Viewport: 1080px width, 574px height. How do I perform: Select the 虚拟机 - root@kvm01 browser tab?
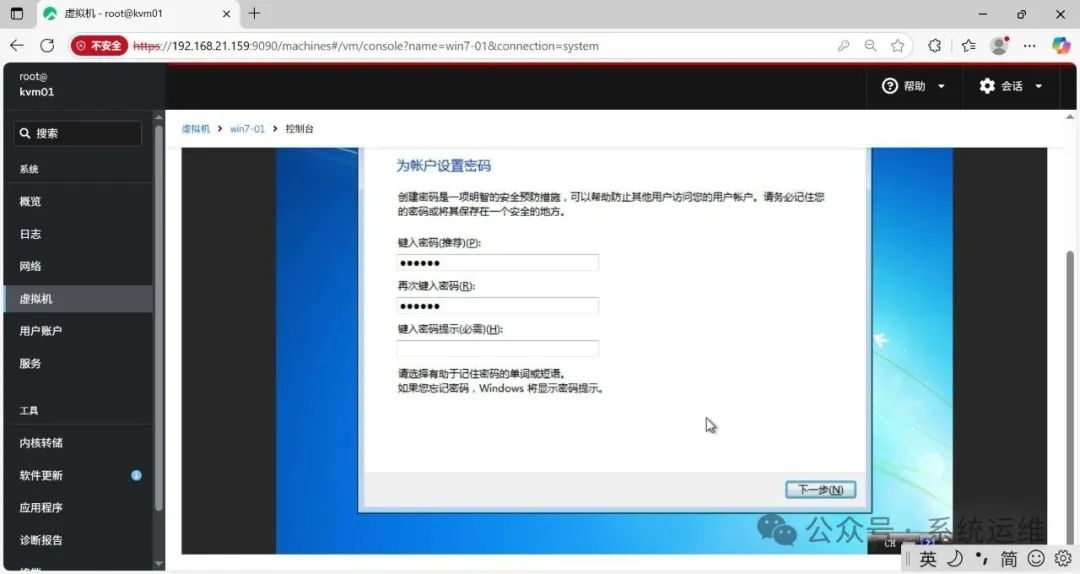[137, 14]
